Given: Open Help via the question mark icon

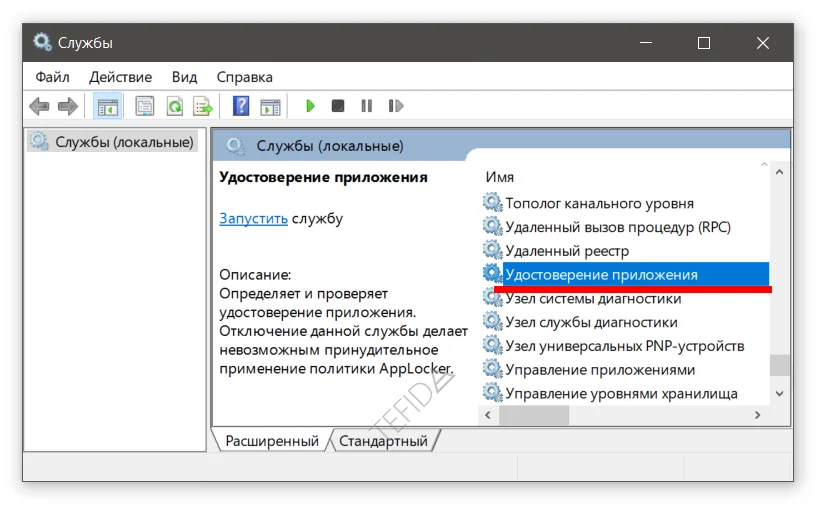Looking at the screenshot, I should click(241, 106).
